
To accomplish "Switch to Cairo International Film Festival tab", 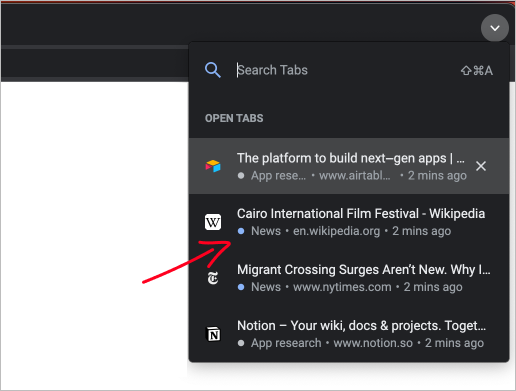I will pyautogui.click(x=349, y=222).
